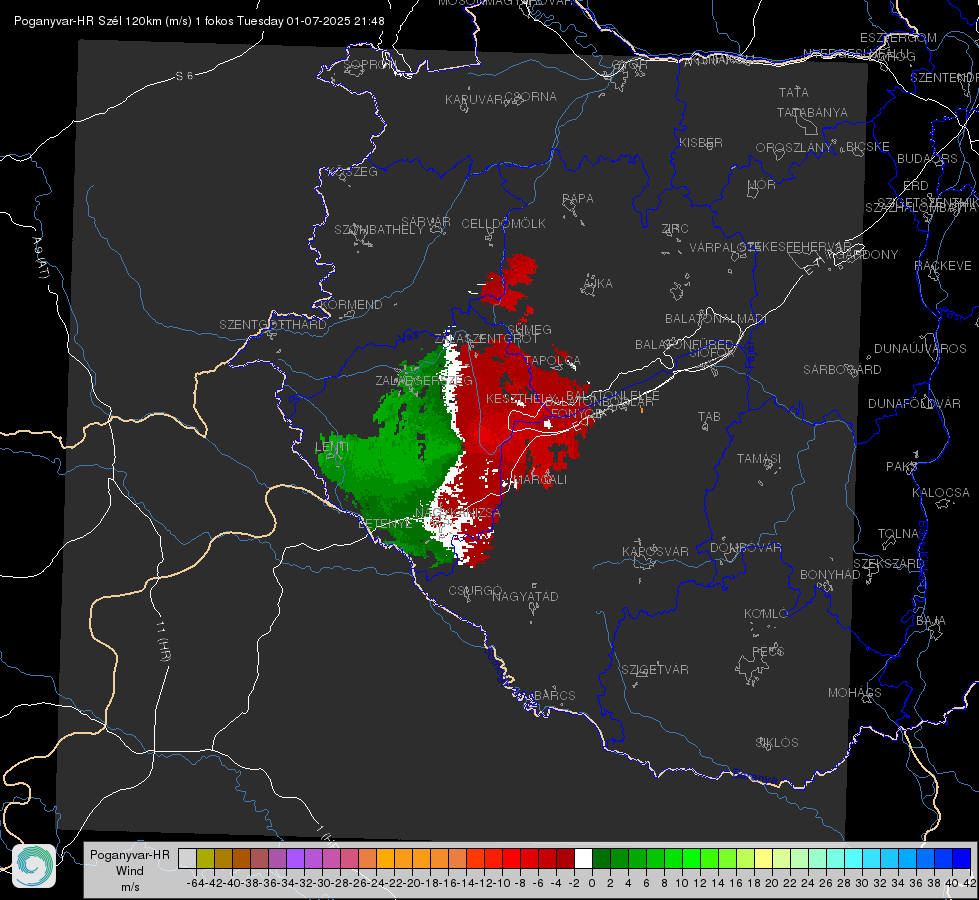Select the SARBOGARD city label
This screenshot has width=979, height=900.
click(842, 370)
